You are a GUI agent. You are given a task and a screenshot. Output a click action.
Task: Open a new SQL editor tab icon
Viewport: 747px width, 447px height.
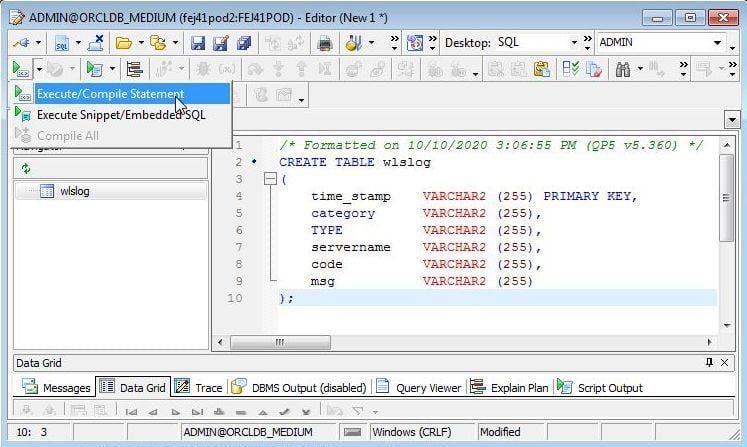pyautogui.click(x=62, y=43)
